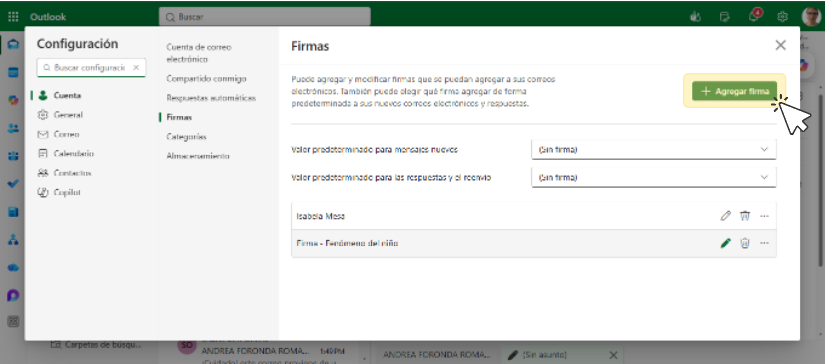Open the app launcher grid icon
The width and height of the screenshot is (825, 364).
[13, 17]
